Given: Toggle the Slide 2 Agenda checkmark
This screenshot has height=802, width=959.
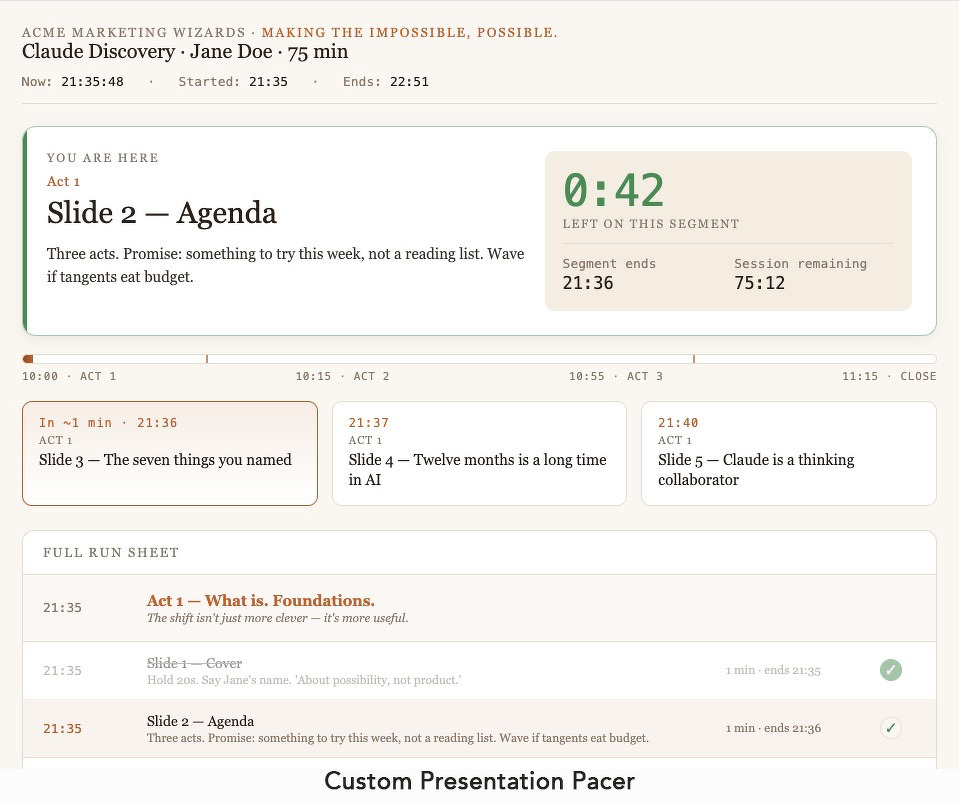Looking at the screenshot, I should click(890, 728).
